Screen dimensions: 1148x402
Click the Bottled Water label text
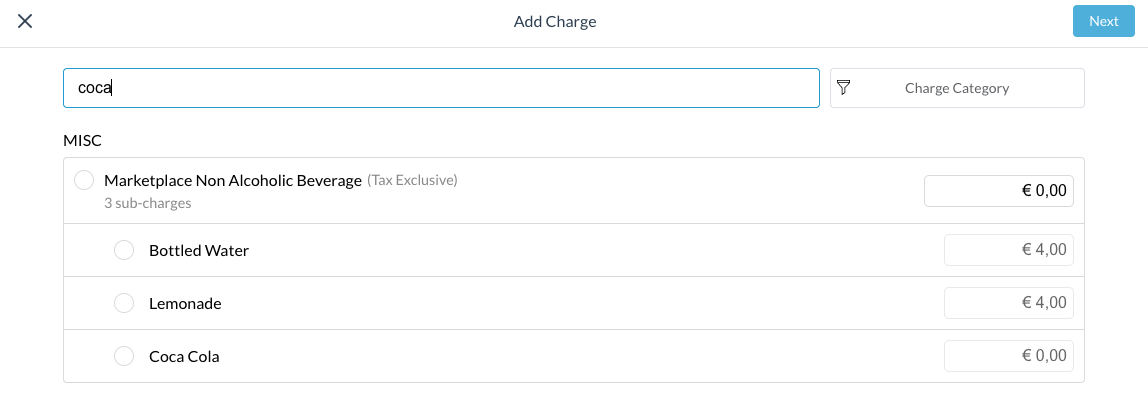(199, 250)
